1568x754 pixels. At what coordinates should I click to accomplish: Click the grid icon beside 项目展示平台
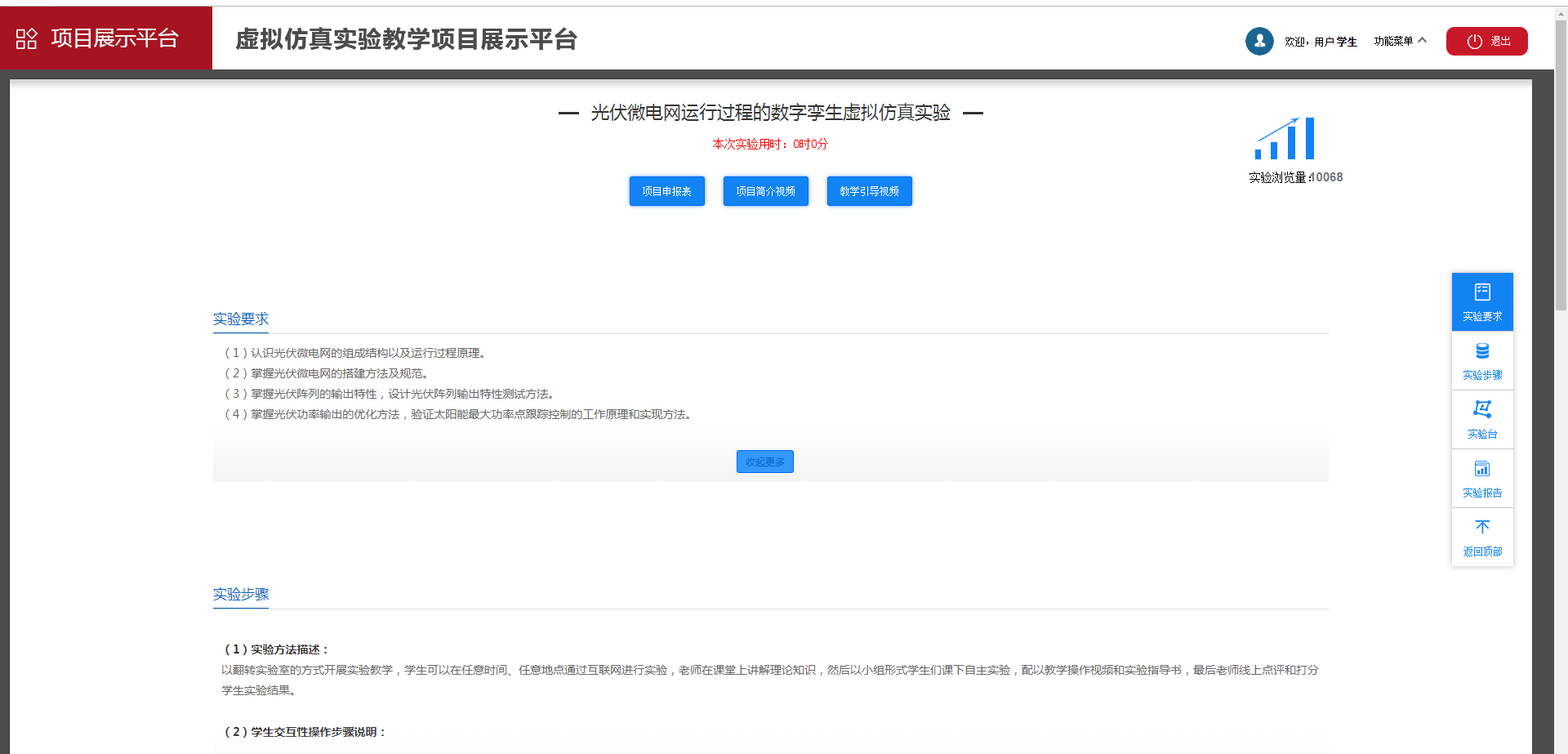click(27, 38)
